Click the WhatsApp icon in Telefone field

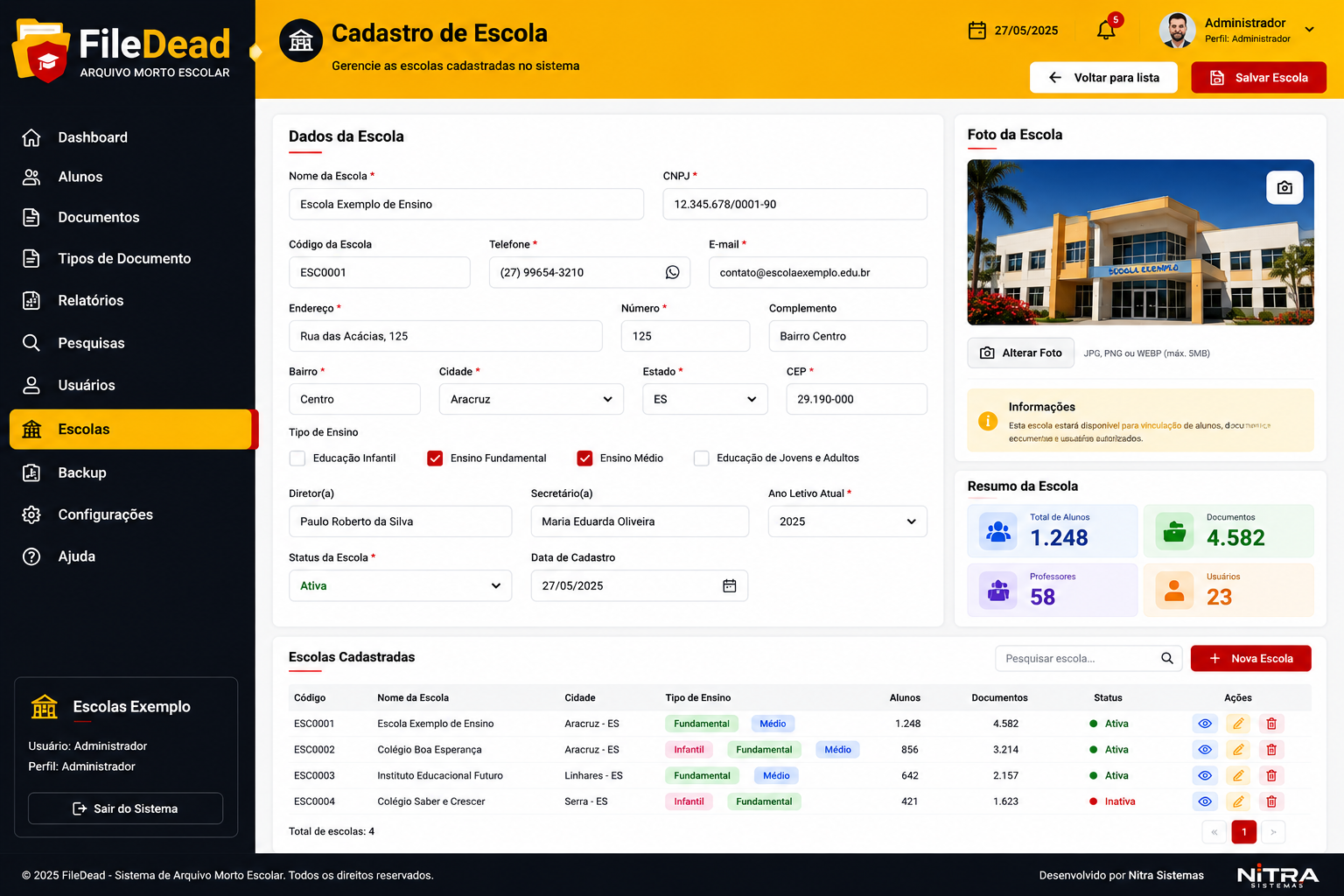[672, 272]
